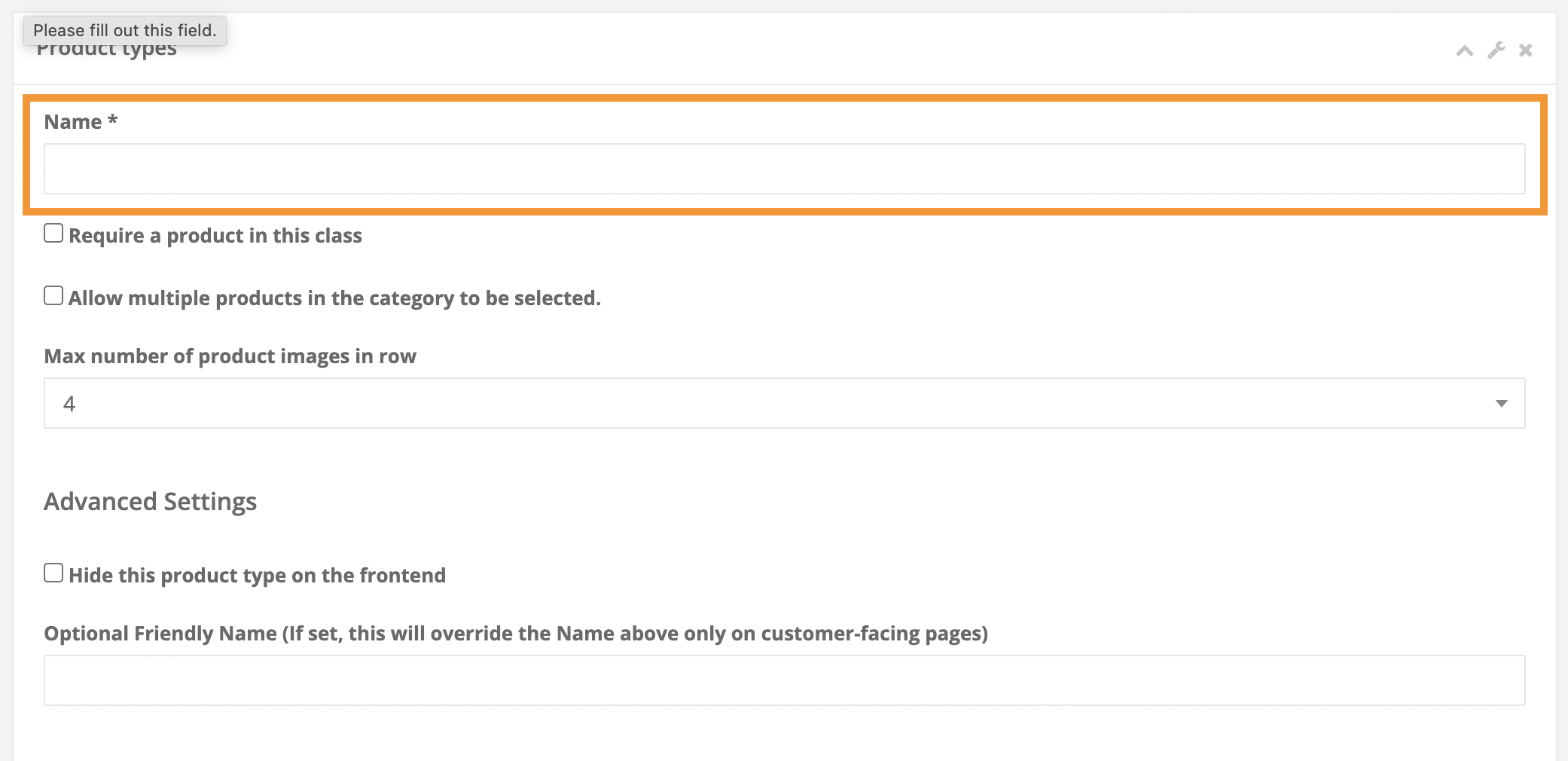Screen dimensions: 1568x761
Task: Collapse the panel using the up chevron icon
Action: tap(1464, 50)
